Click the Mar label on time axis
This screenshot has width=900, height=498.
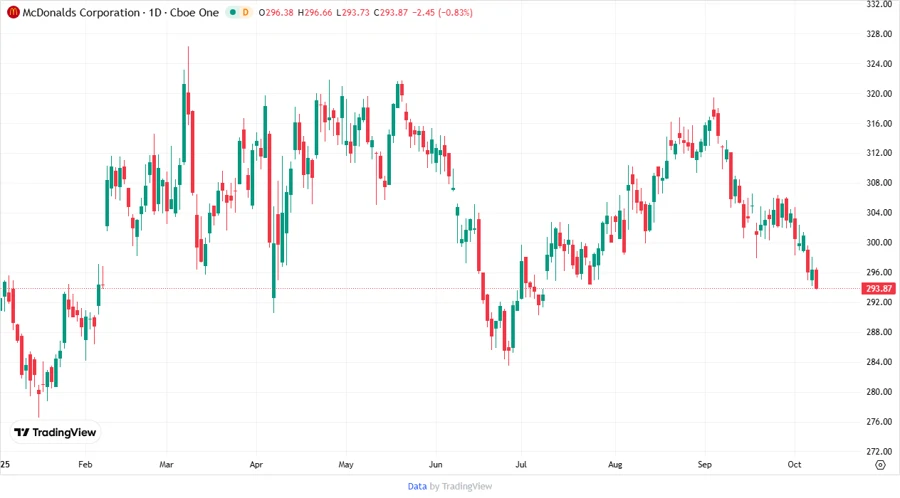coord(166,464)
